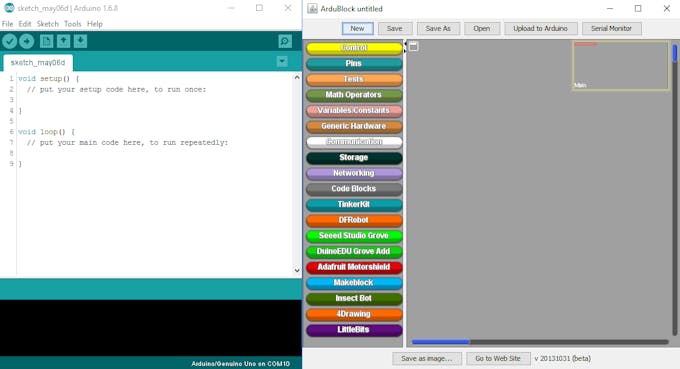This screenshot has height=369, width=680.
Task: Open the Tools menu
Action: pos(72,24)
